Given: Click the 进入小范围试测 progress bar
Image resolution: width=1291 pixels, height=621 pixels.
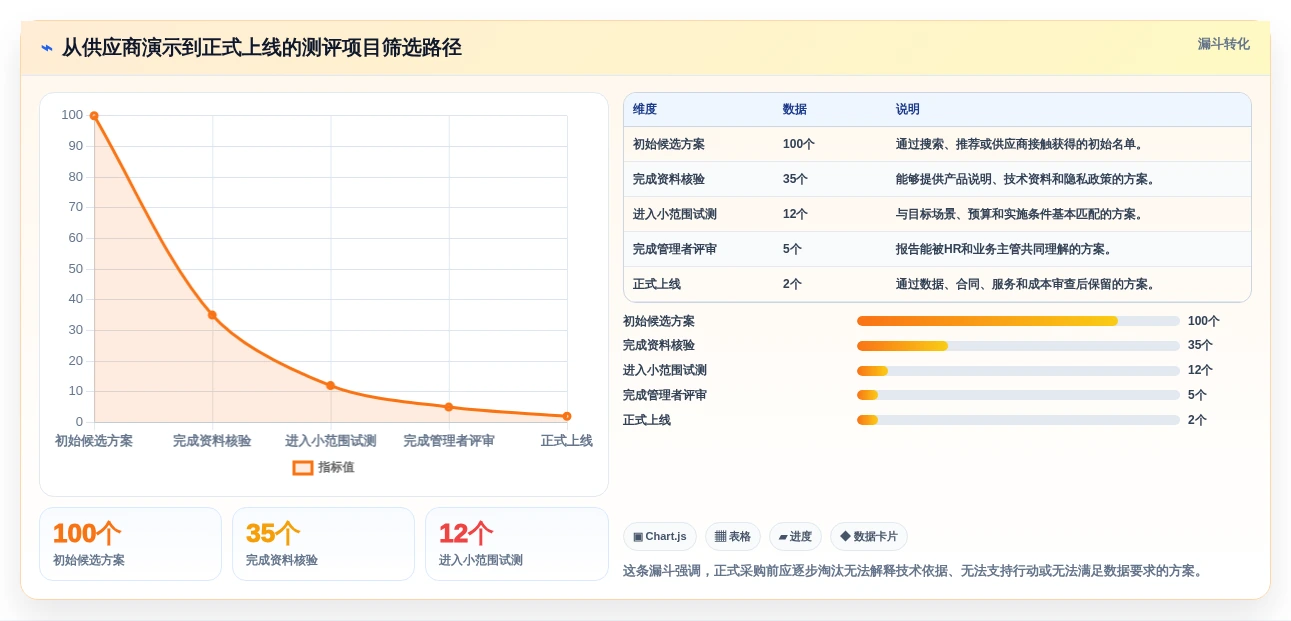Looking at the screenshot, I should 1018,371.
